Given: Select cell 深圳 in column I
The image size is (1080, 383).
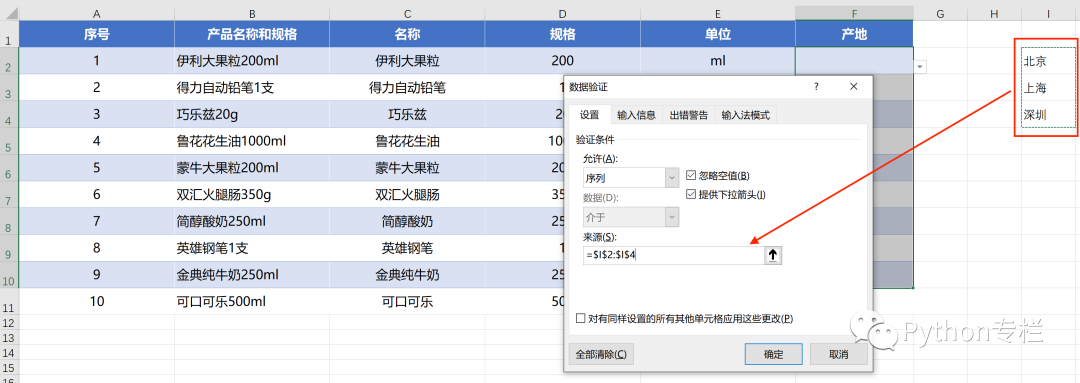Looking at the screenshot, I should click(1049, 114).
